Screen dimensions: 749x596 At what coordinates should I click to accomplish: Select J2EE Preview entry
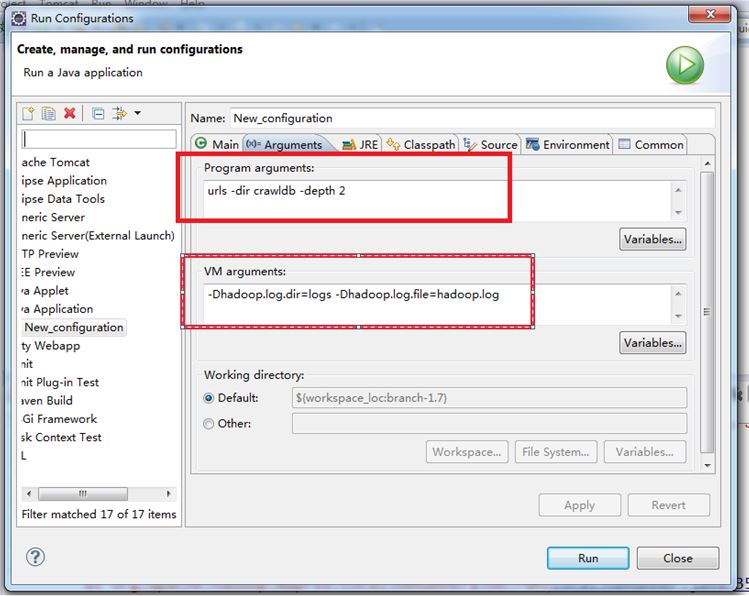pyautogui.click(x=49, y=272)
